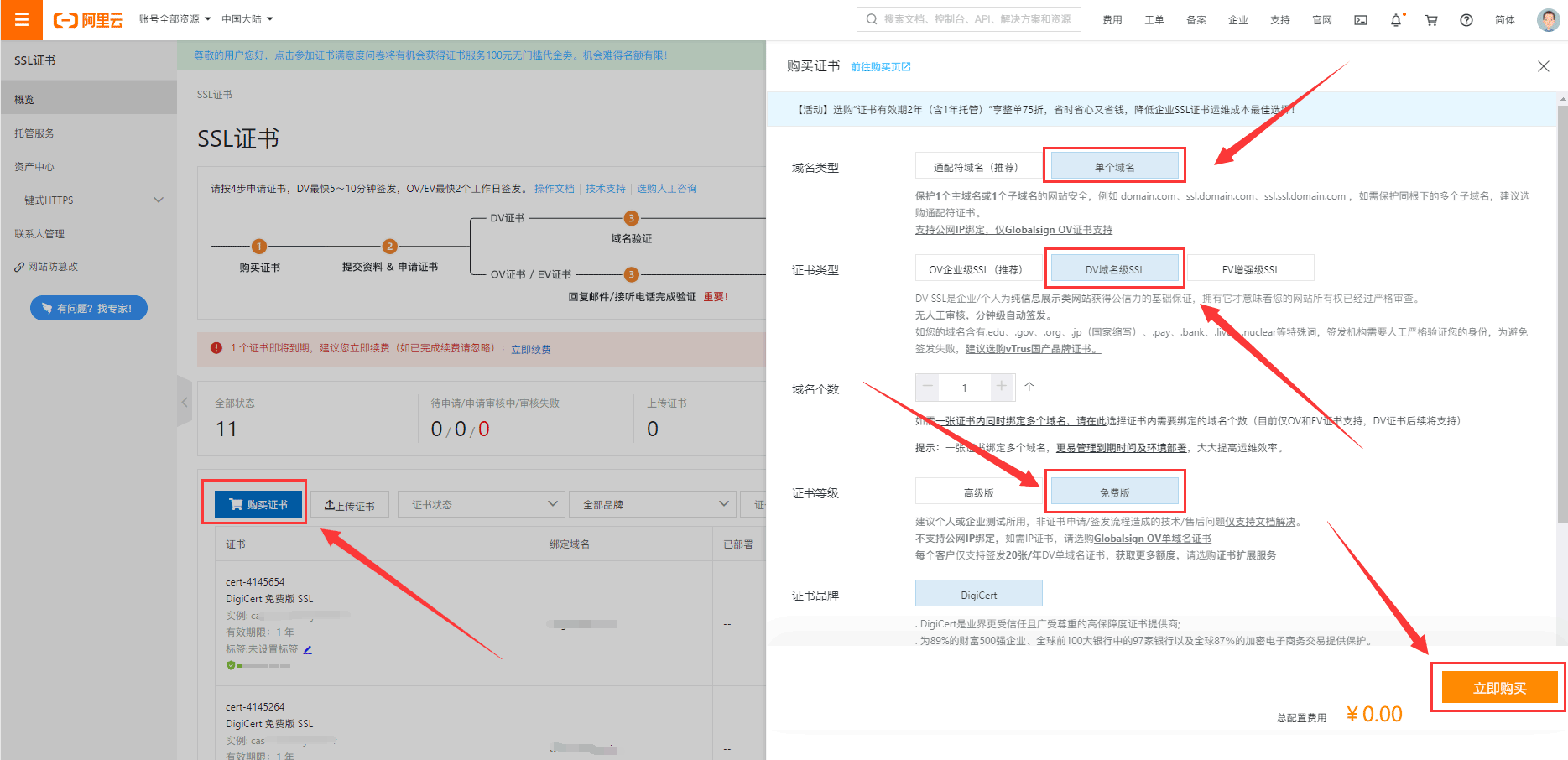Click the top search input field

click(x=969, y=19)
